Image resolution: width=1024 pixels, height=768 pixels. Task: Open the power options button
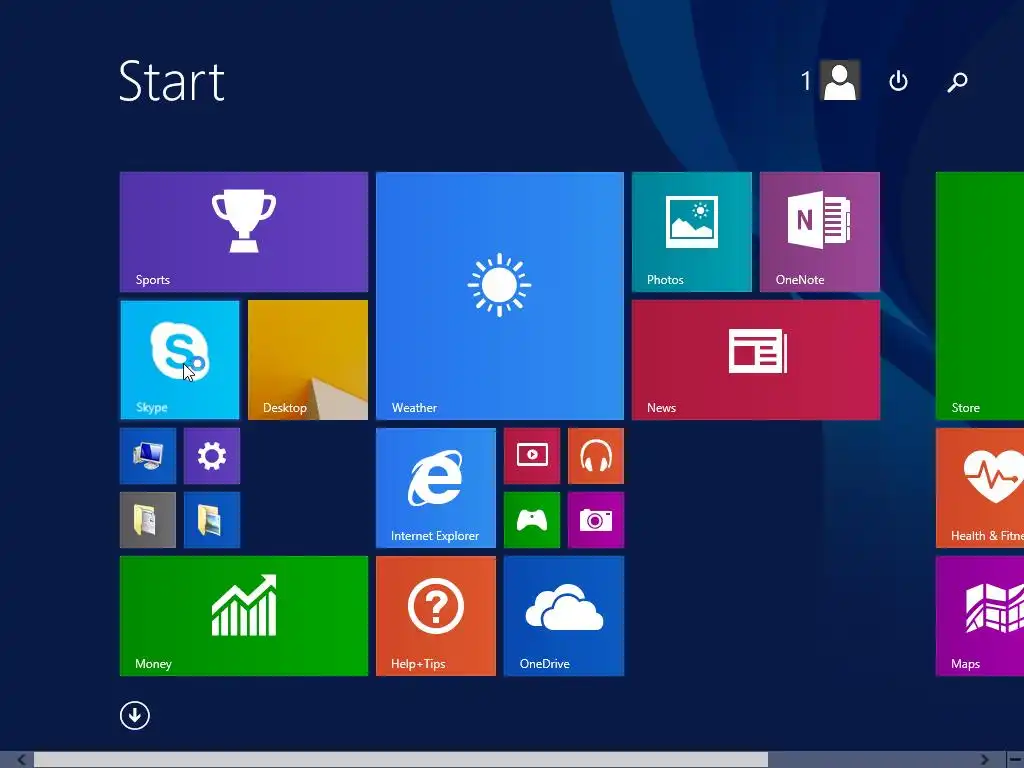[899, 81]
